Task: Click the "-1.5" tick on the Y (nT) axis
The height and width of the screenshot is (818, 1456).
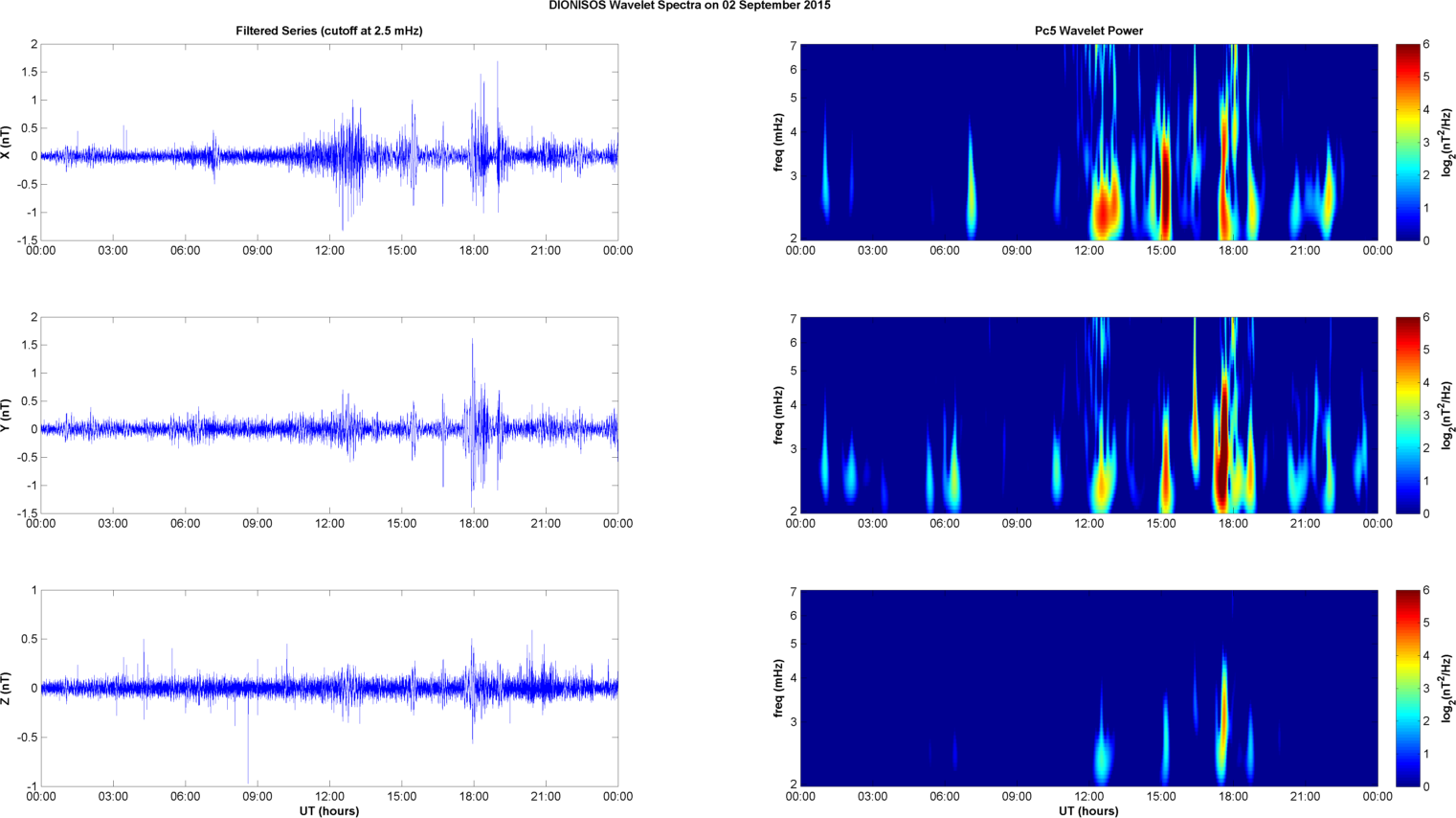Action: (x=27, y=513)
